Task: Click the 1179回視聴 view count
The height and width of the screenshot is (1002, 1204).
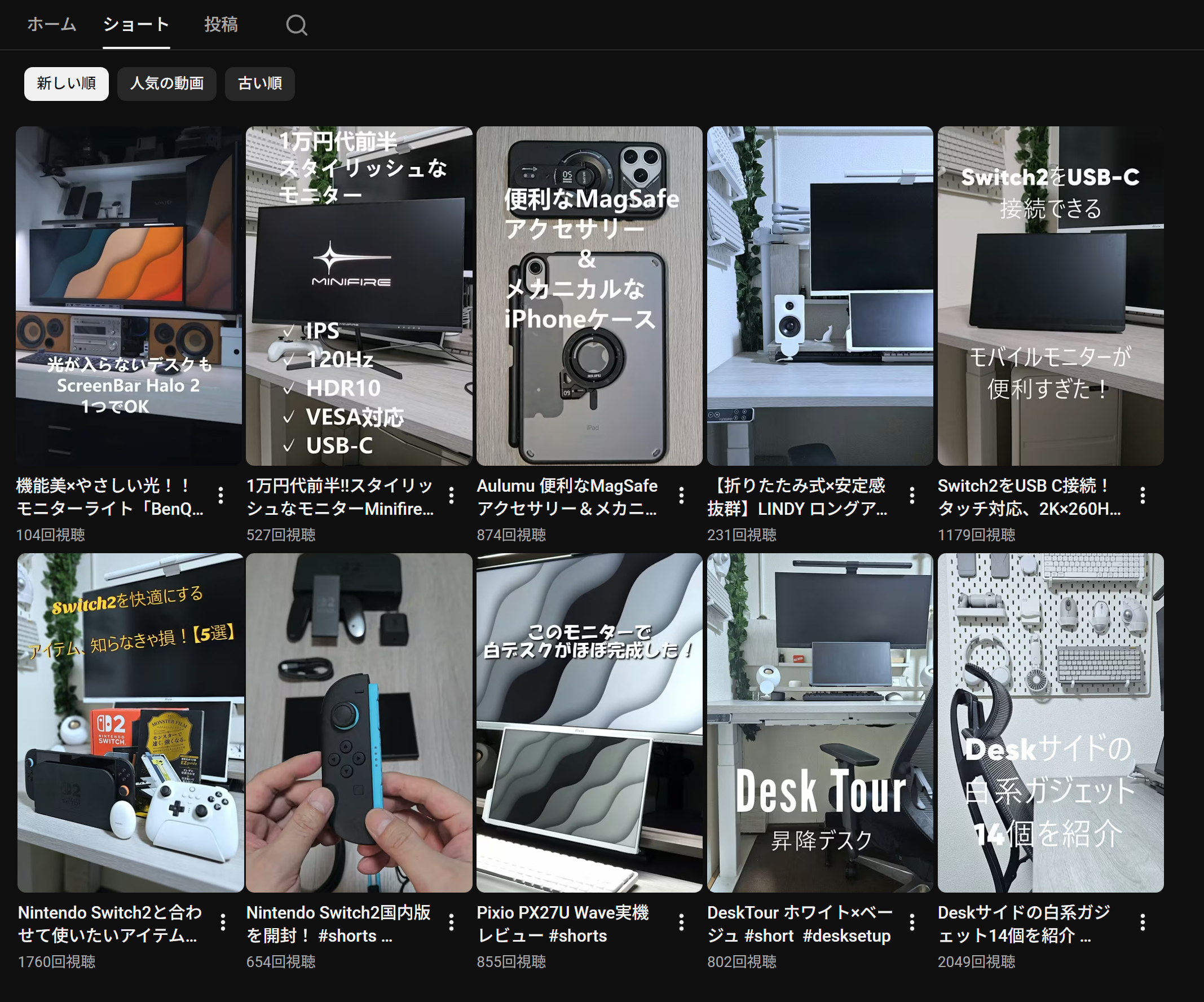Action: pos(976,535)
